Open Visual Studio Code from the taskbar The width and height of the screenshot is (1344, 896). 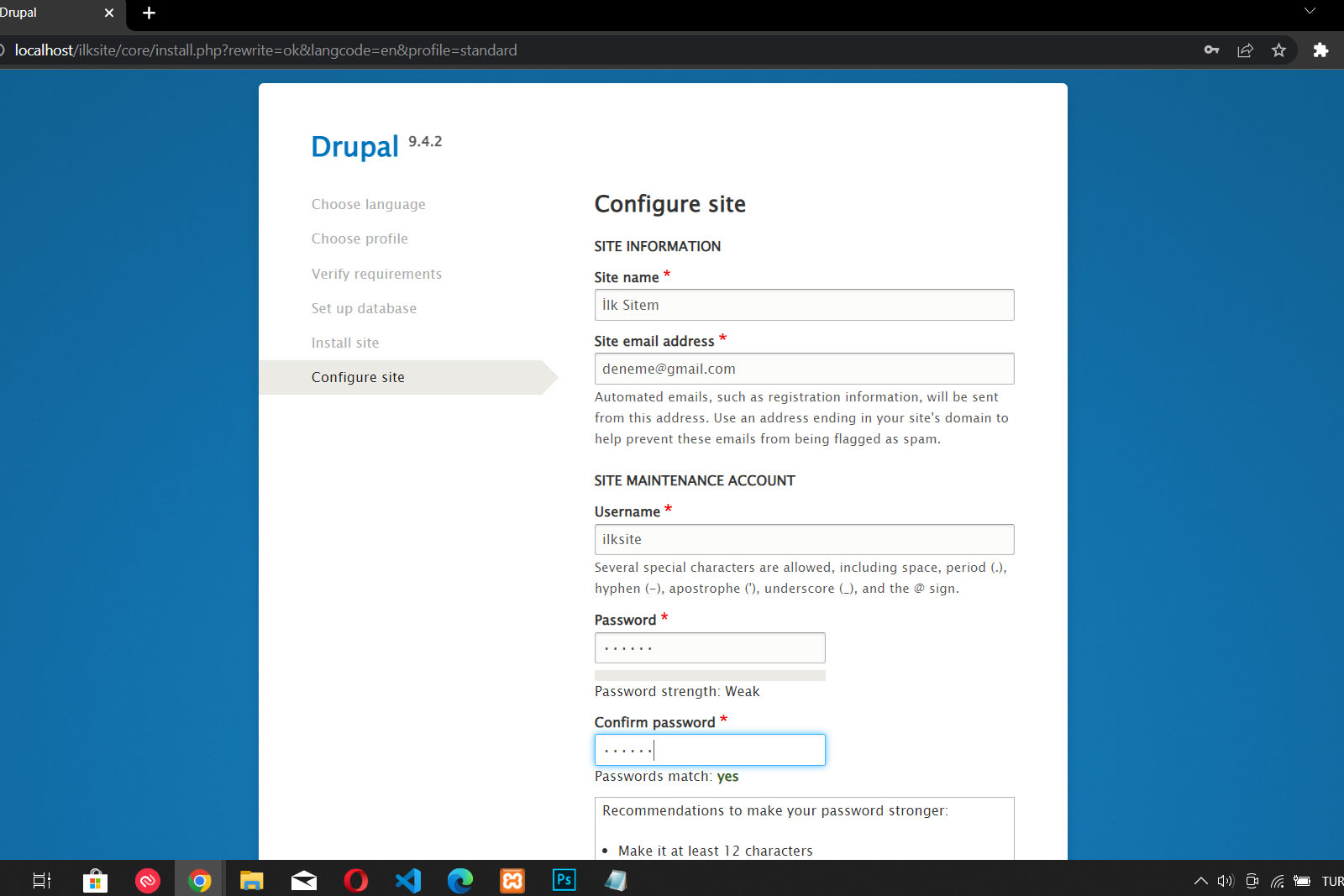click(407, 880)
